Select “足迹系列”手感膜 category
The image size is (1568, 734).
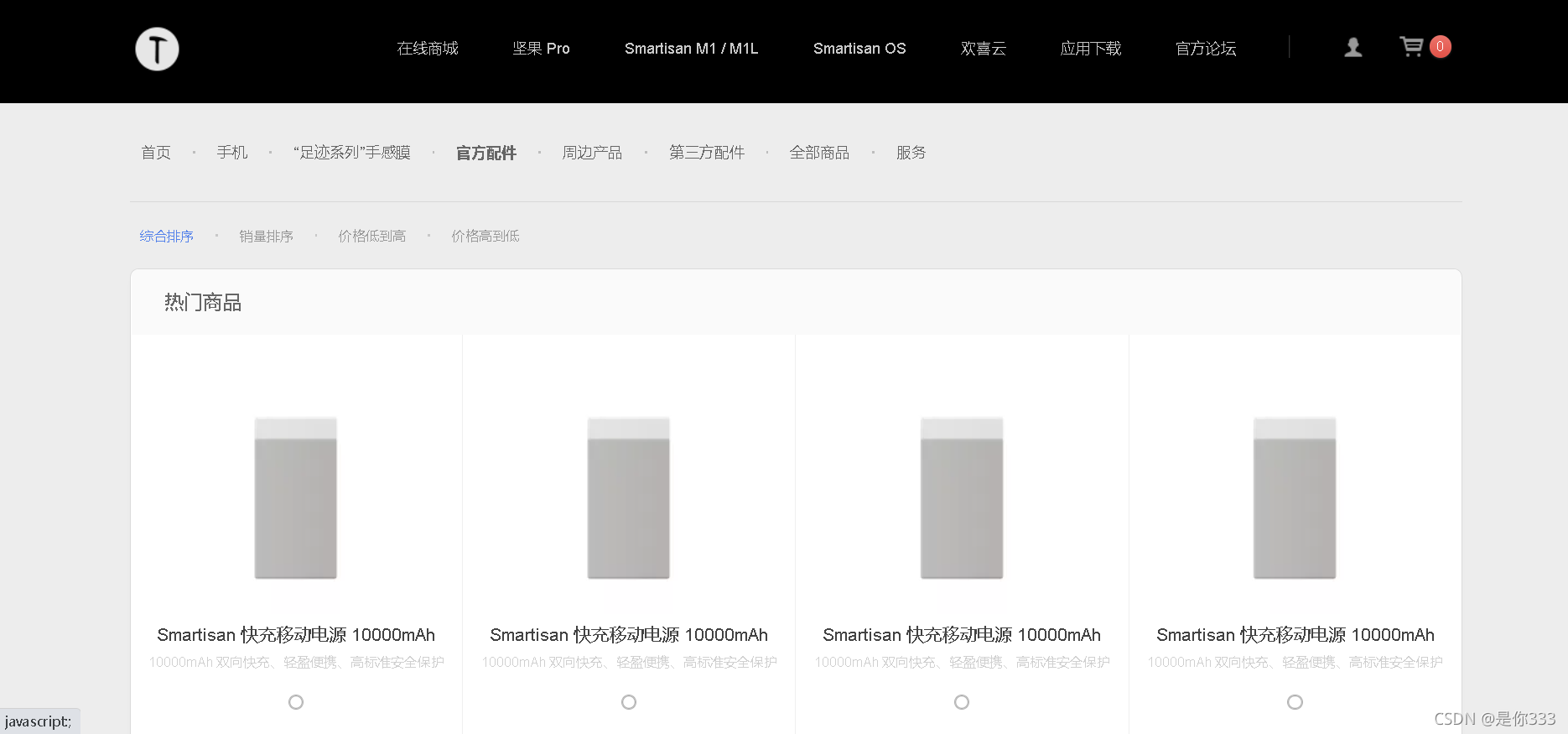pyautogui.click(x=352, y=153)
